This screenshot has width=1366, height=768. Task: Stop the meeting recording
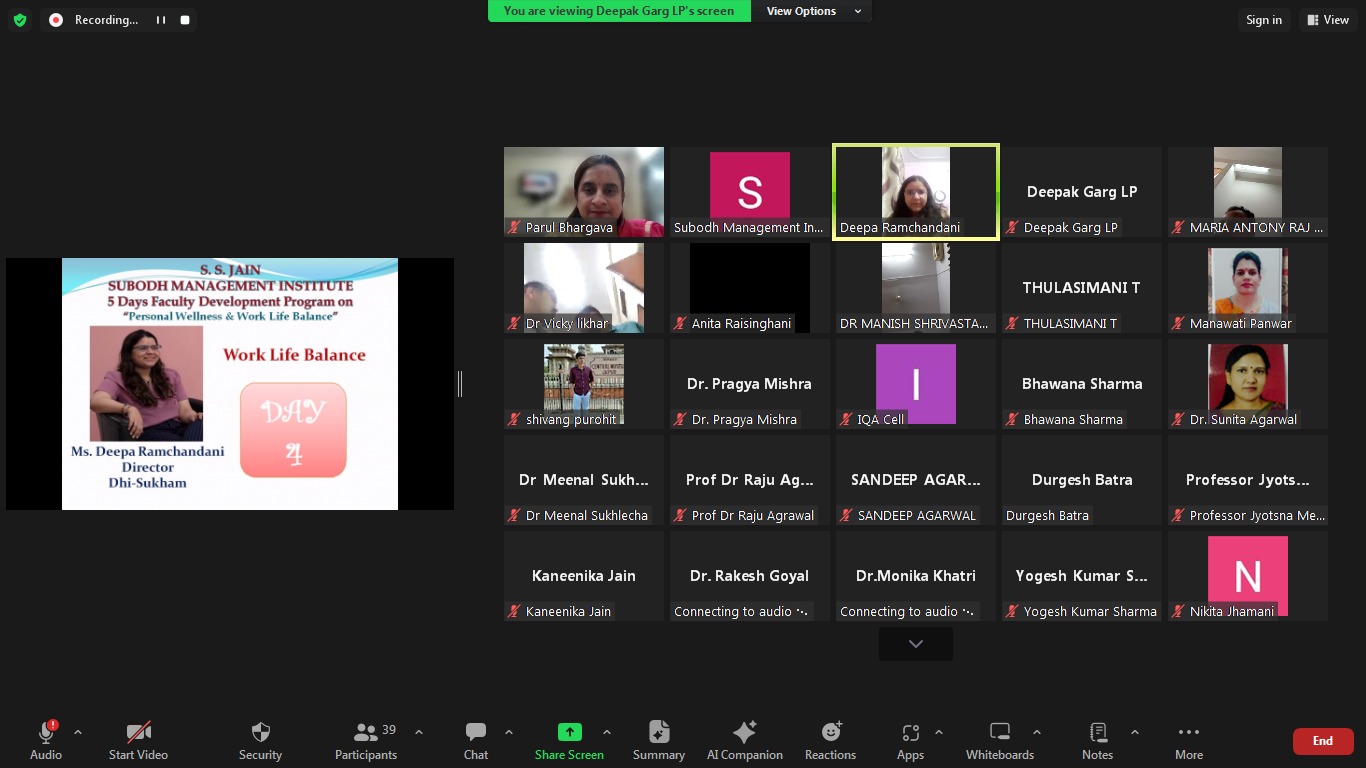click(x=185, y=20)
